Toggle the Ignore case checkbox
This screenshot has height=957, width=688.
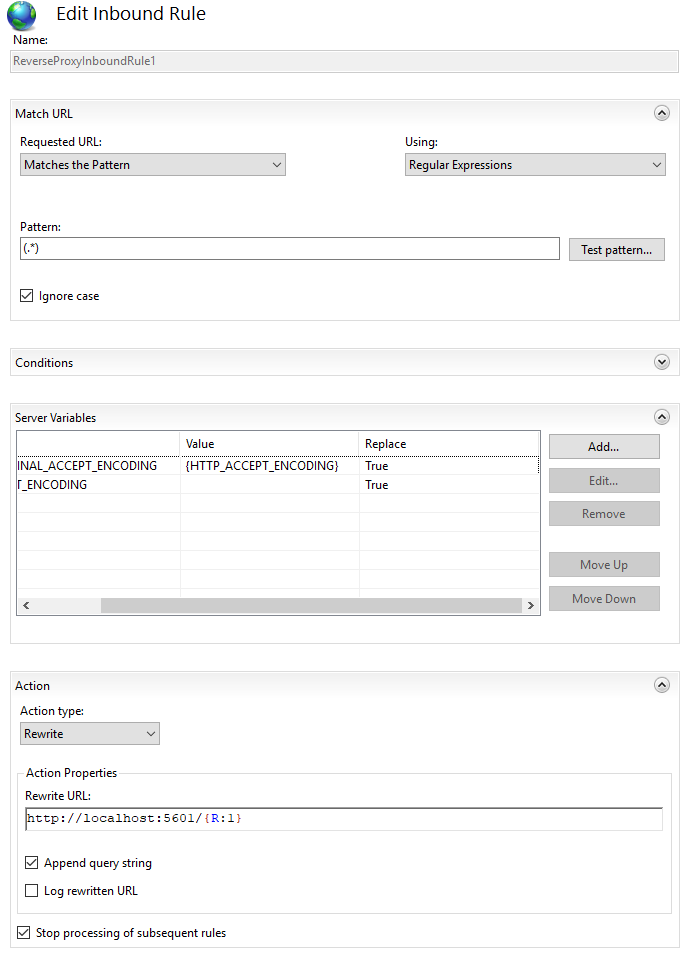pos(27,296)
